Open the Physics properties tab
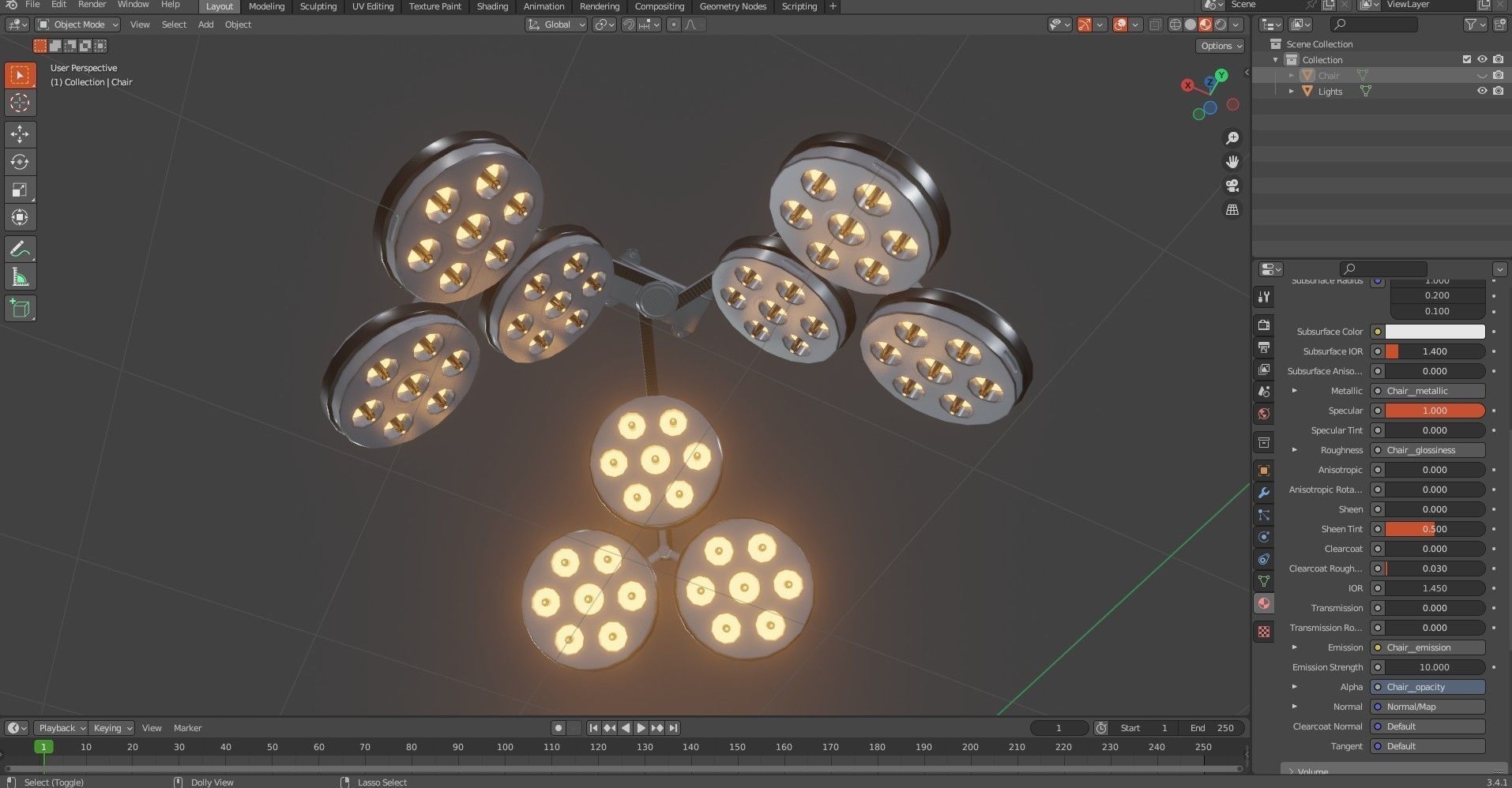This screenshot has width=1512, height=788. point(1264,537)
